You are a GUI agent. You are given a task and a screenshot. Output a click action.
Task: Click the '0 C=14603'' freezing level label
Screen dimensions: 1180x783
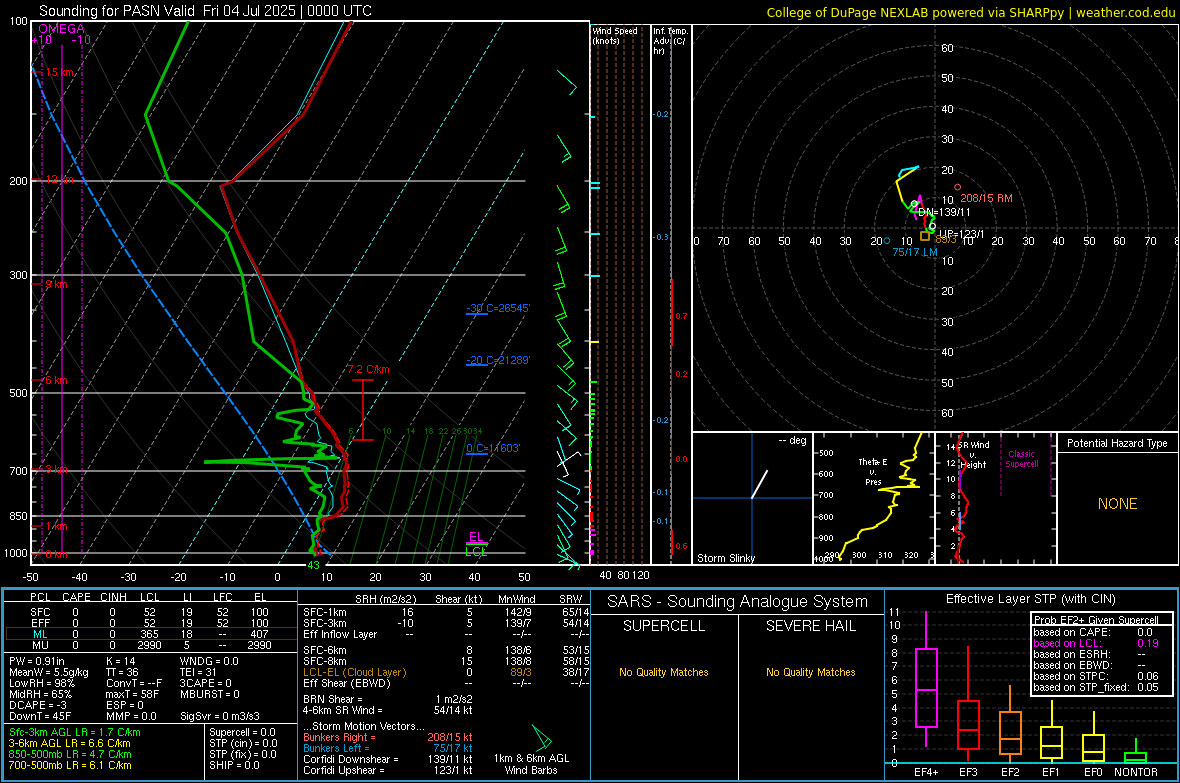click(x=493, y=448)
